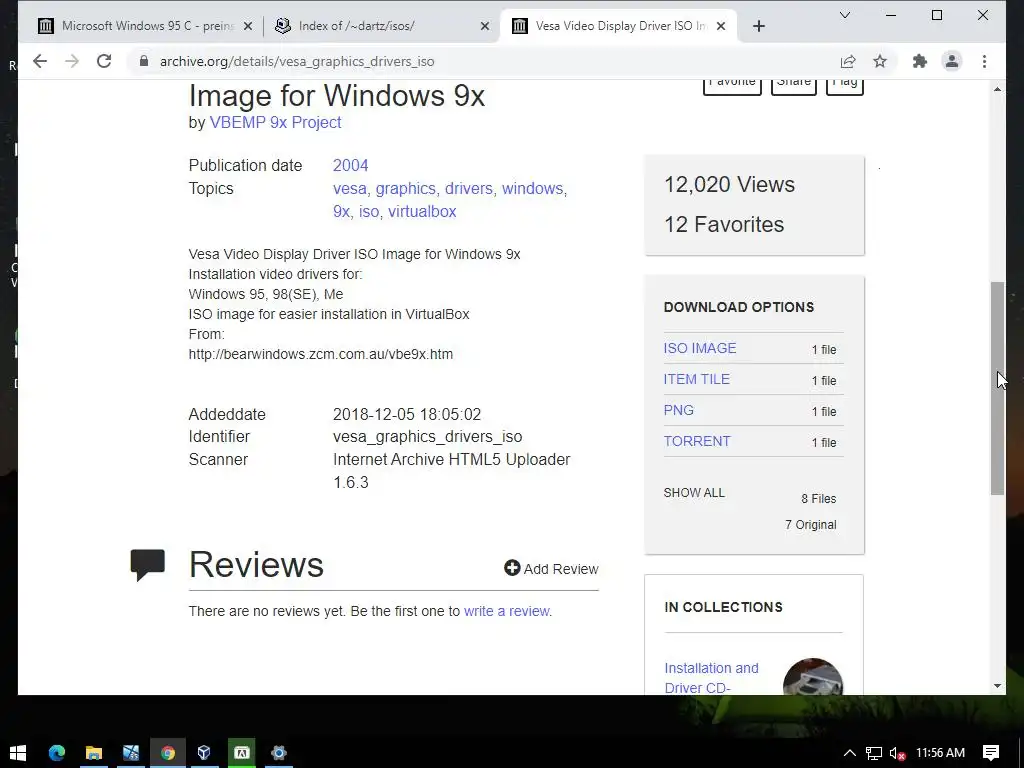This screenshot has width=1024, height=768.
Task: Open VirtualBox cube icon in taskbar
Action: coord(204,752)
